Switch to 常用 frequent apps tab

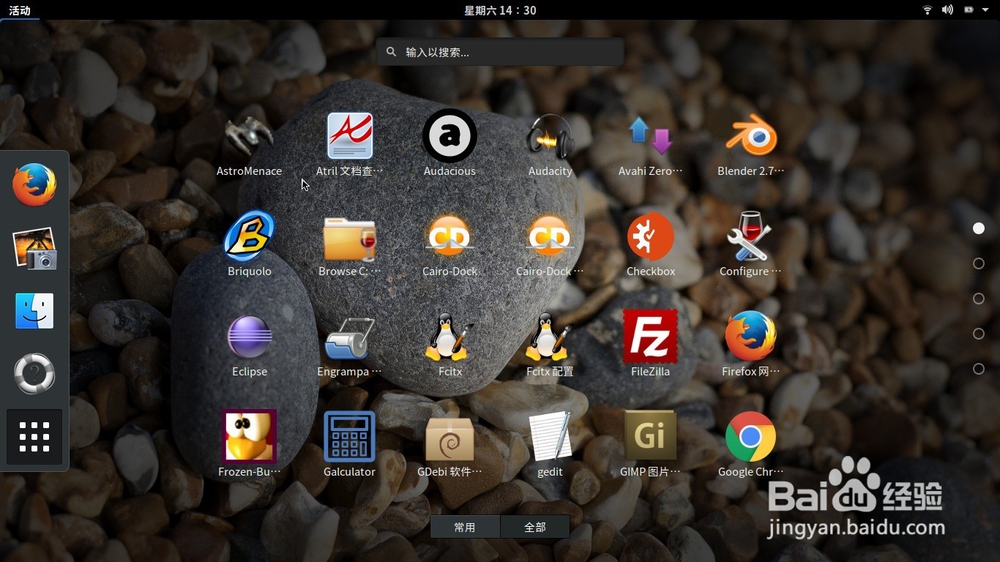coord(465,527)
